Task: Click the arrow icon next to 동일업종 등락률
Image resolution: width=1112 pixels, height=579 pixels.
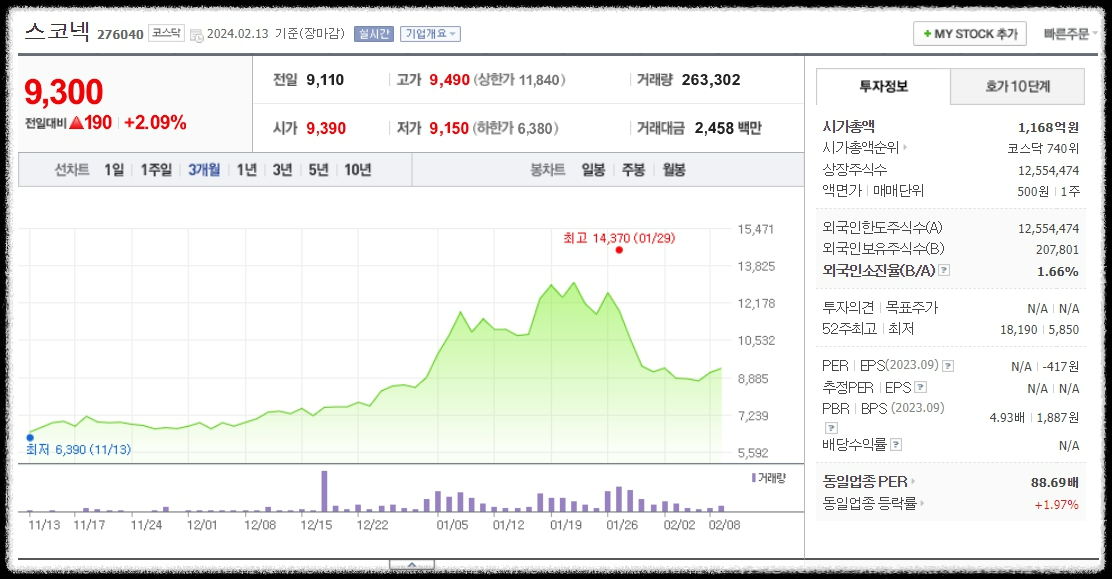Action: pyautogui.click(x=922, y=504)
